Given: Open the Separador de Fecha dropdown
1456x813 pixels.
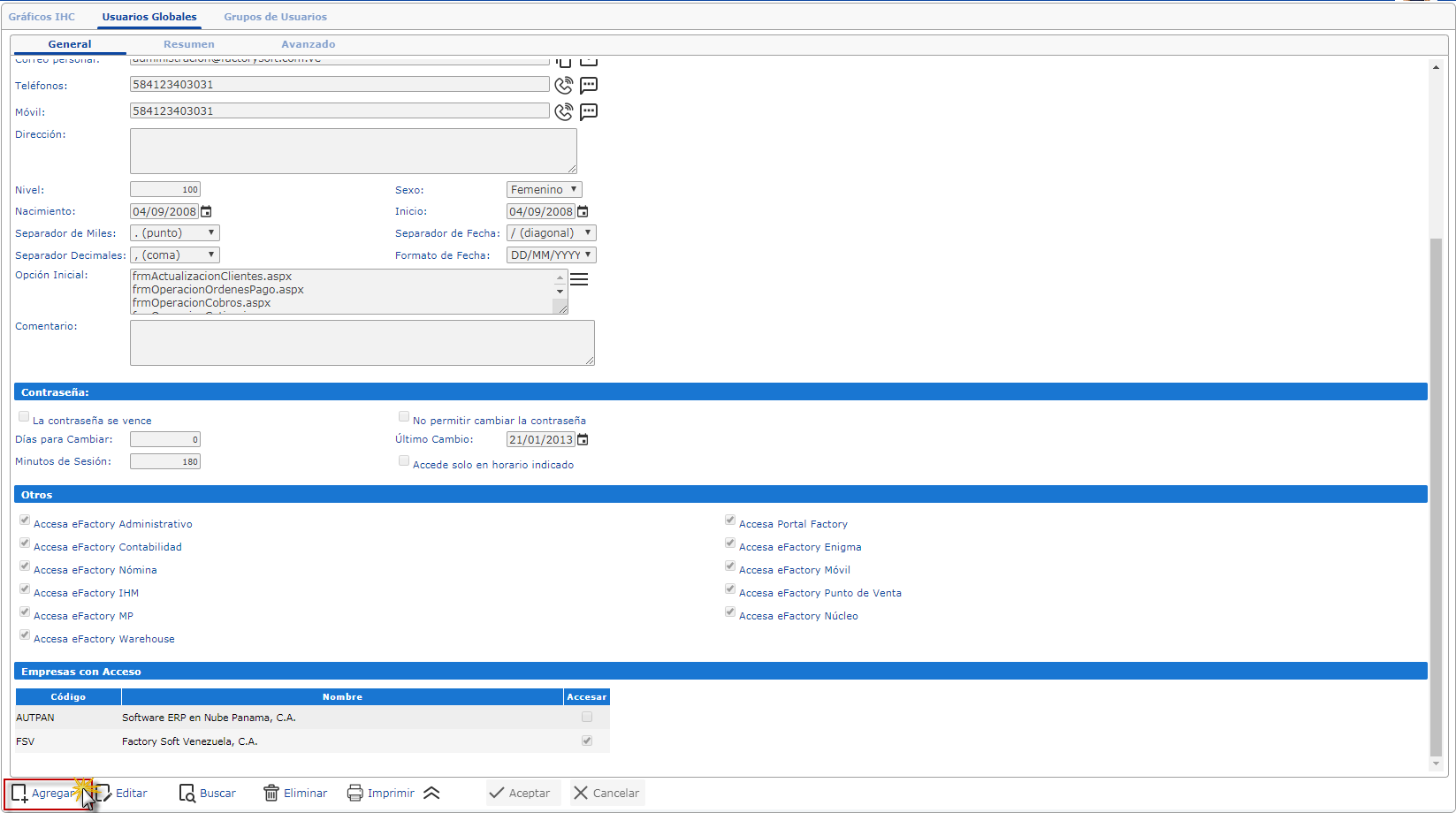Looking at the screenshot, I should (552, 233).
